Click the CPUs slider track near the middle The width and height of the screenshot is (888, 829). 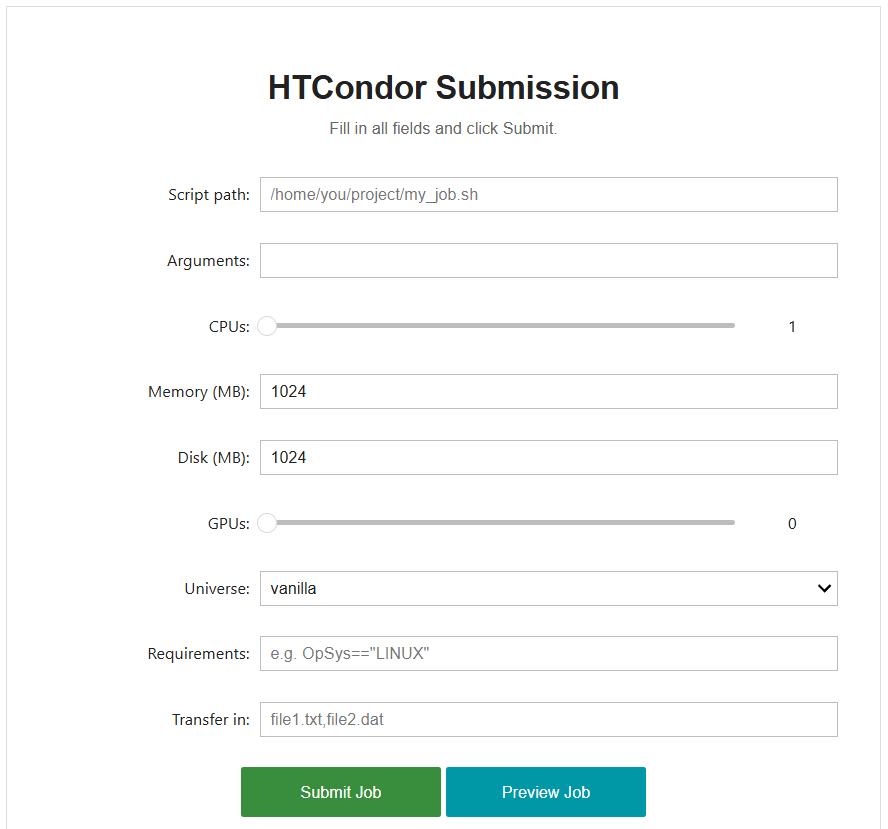point(500,325)
